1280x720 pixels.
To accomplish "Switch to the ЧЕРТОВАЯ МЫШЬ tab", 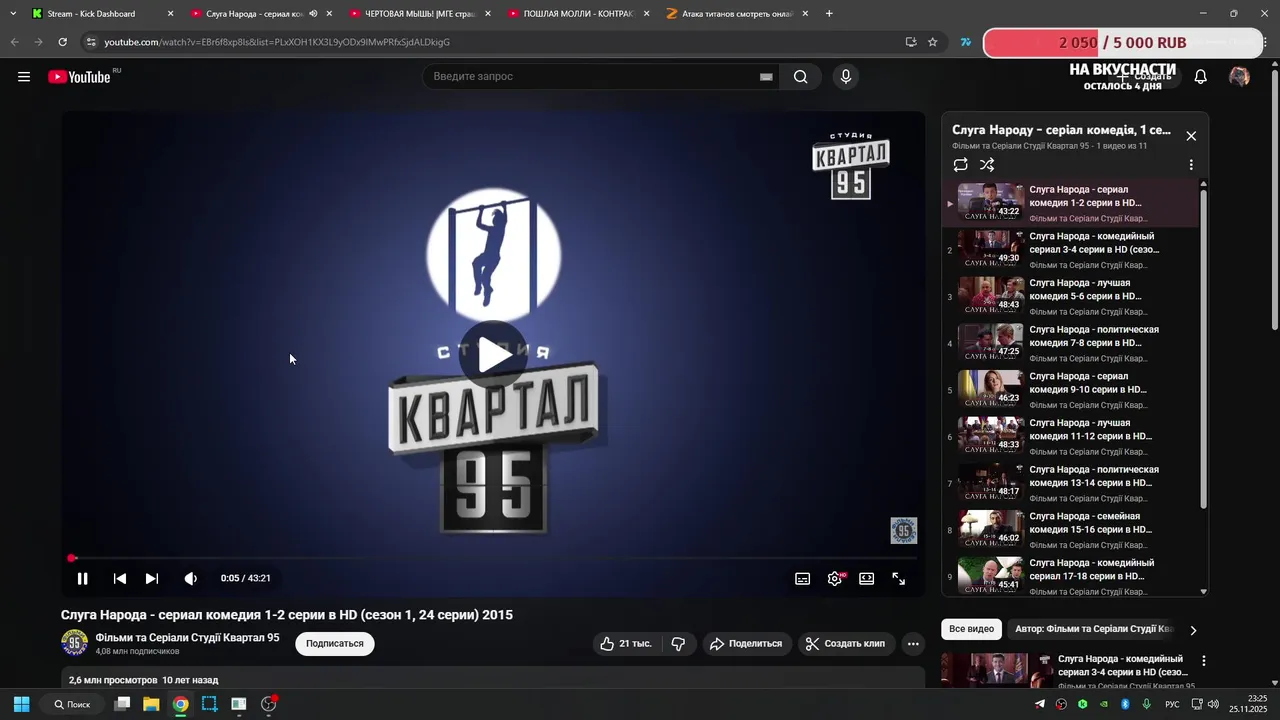I will 421,14.
